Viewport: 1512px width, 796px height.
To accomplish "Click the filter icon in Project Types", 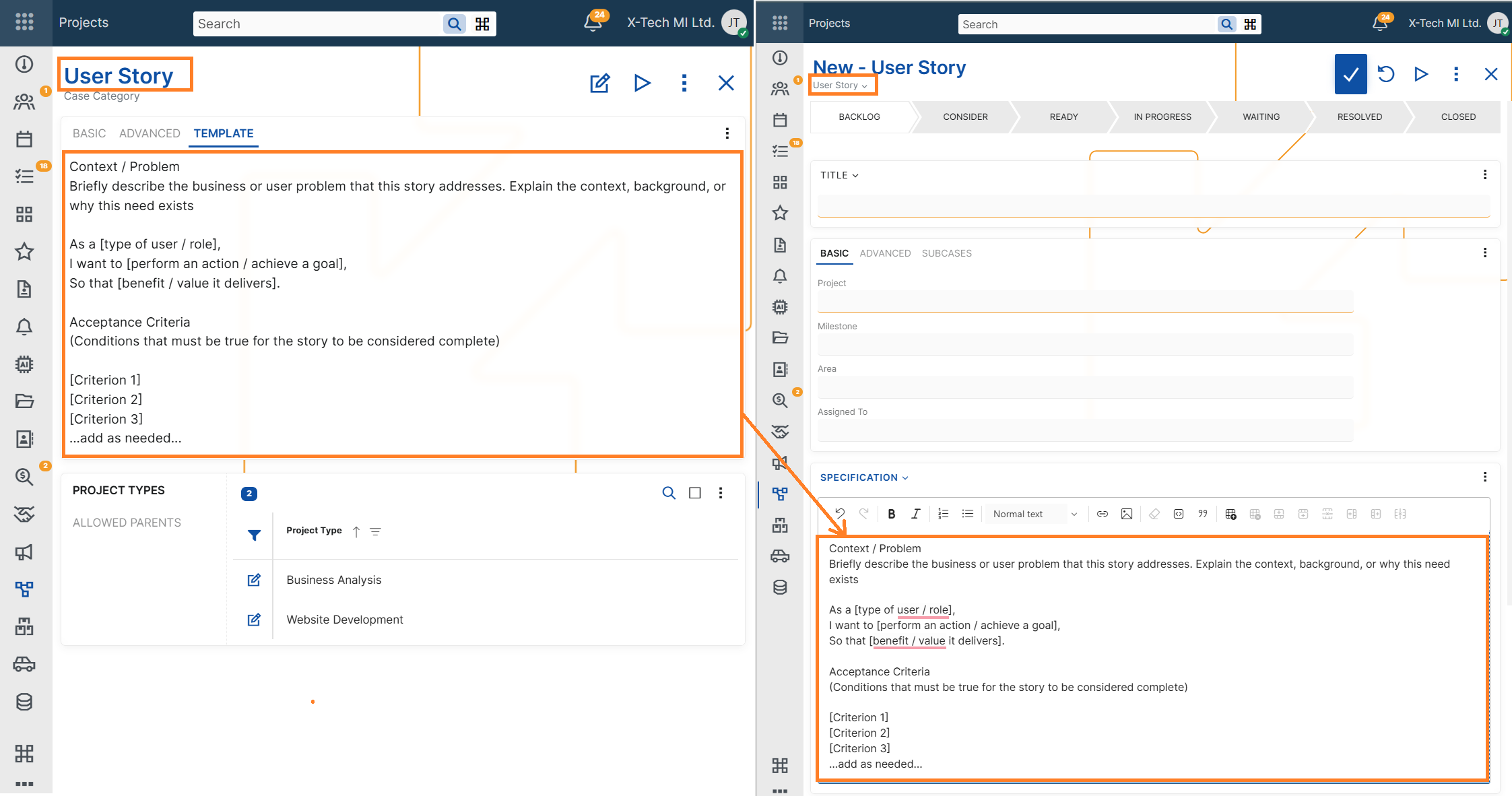I will (x=254, y=535).
